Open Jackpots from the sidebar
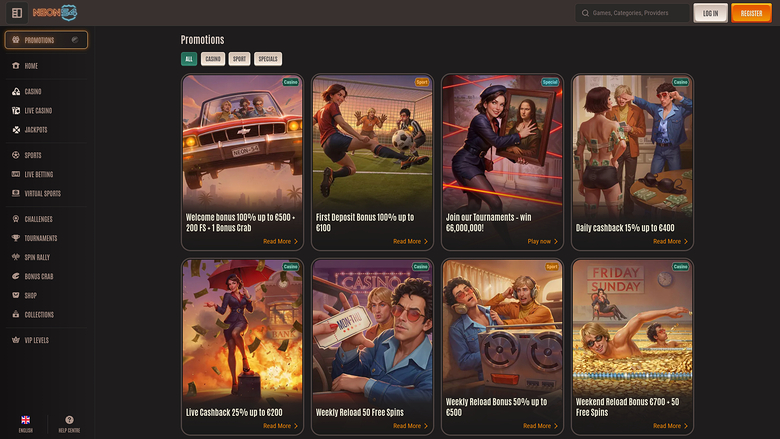This screenshot has width=780, height=439. 35,130
